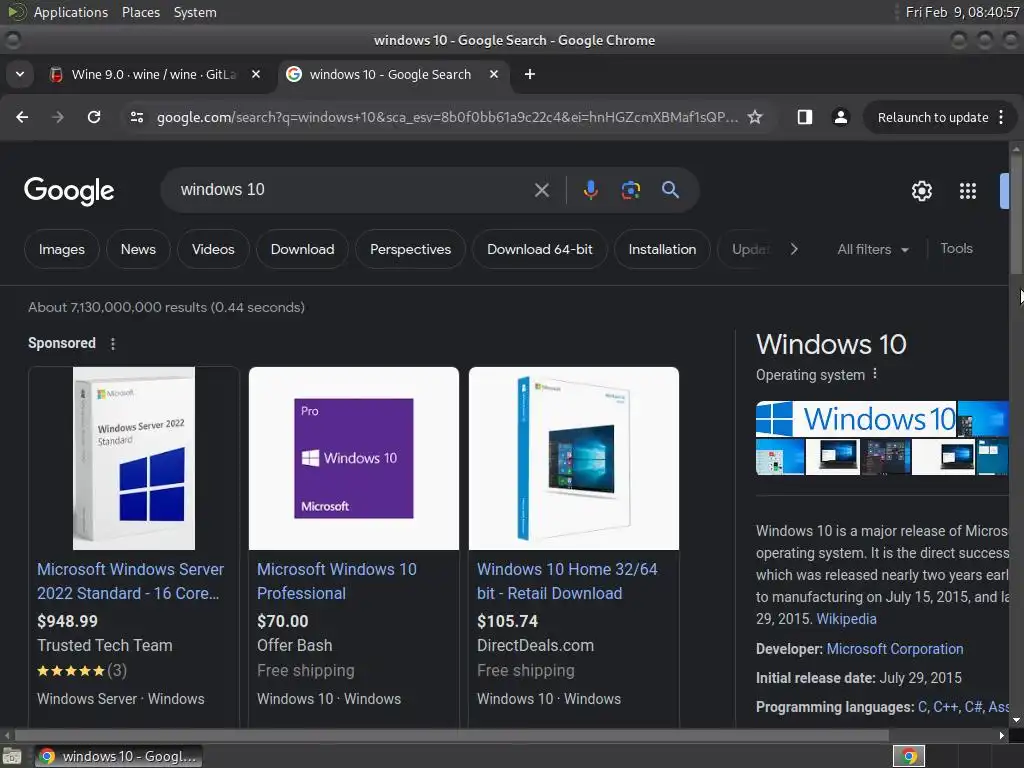Open more options beside Operating system
This screenshot has width=1024, height=768.
(875, 374)
